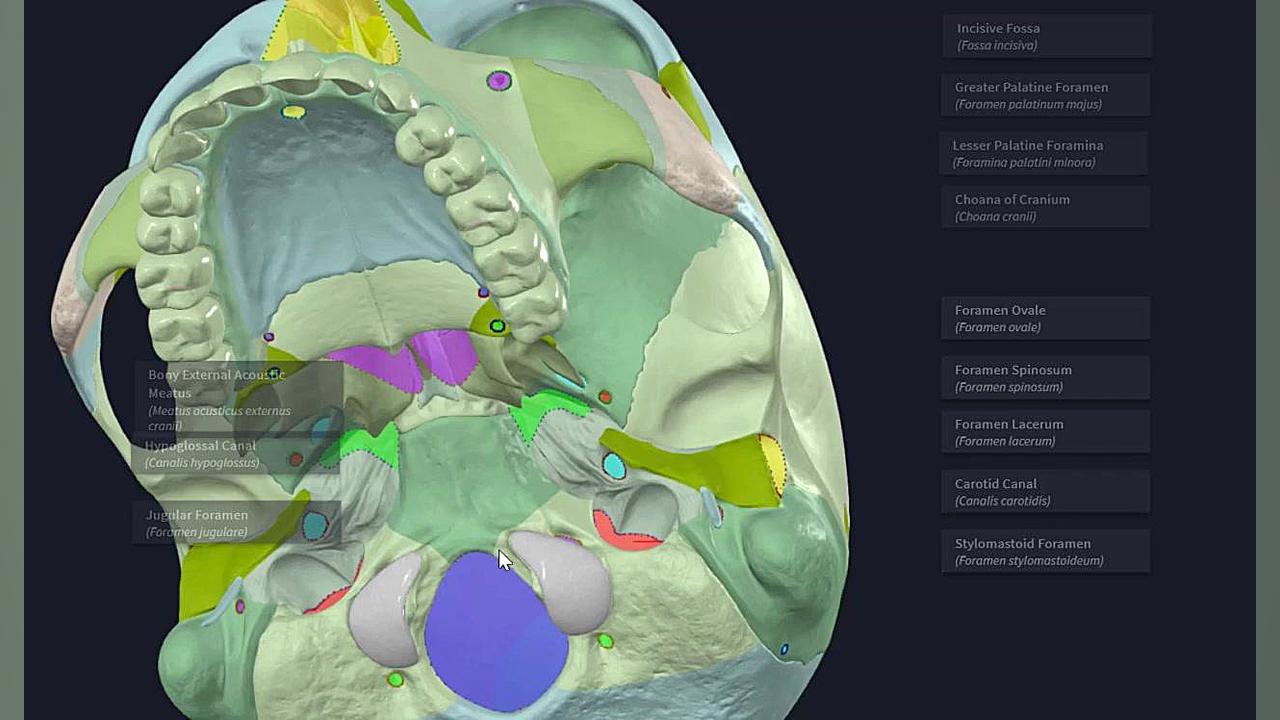1280x720 pixels.
Task: Click the Foramen Lacerum label
Action: pyautogui.click(x=1045, y=432)
